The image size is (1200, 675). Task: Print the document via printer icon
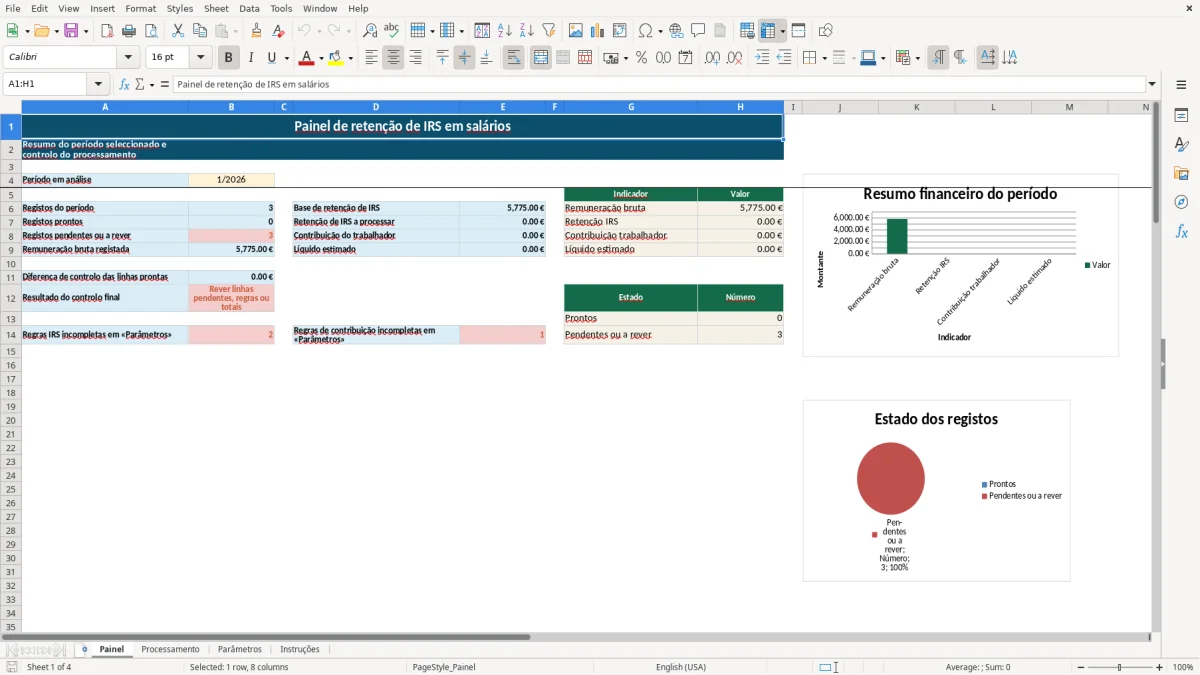pyautogui.click(x=129, y=31)
